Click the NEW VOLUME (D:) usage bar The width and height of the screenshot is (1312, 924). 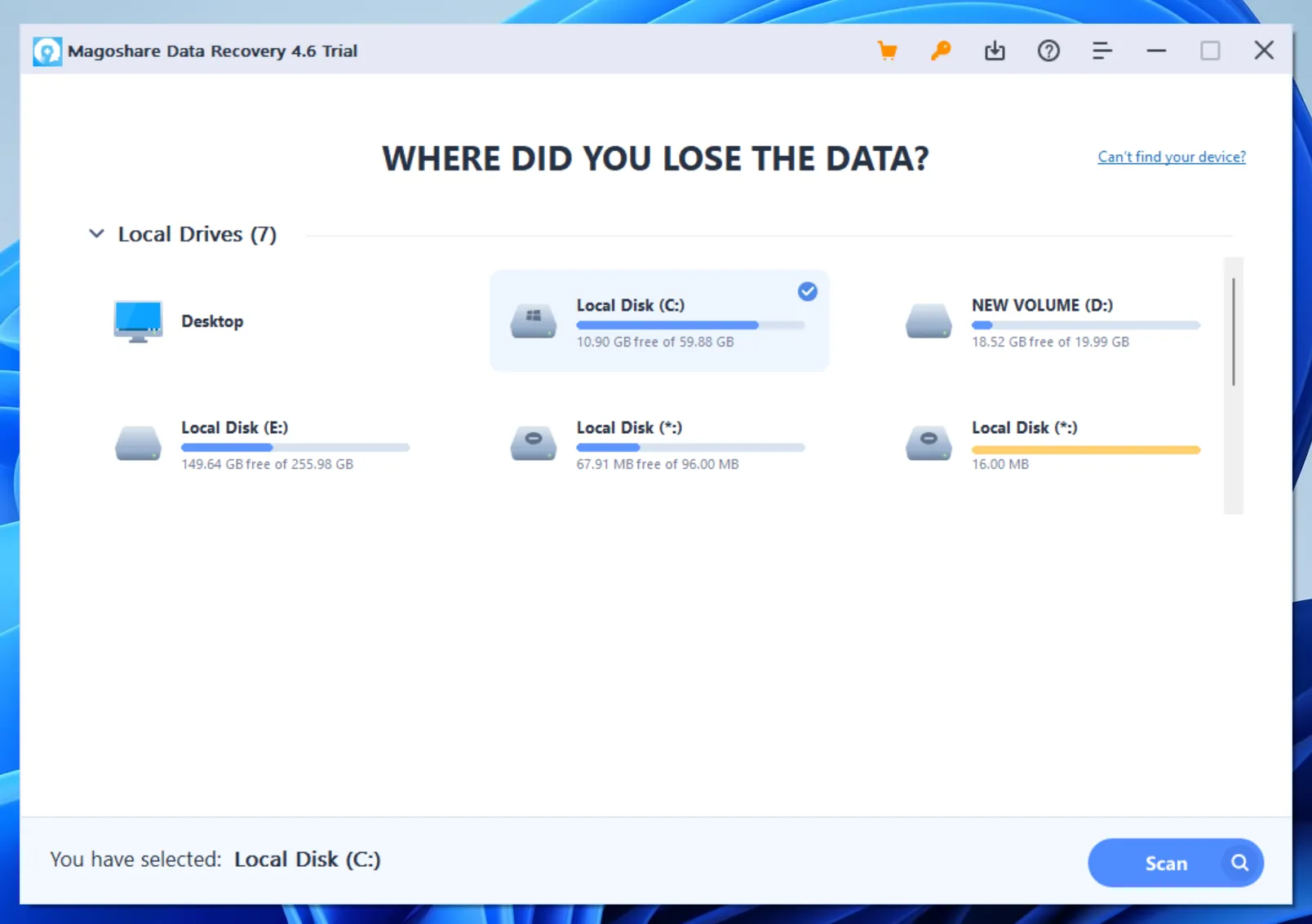[1086, 325]
